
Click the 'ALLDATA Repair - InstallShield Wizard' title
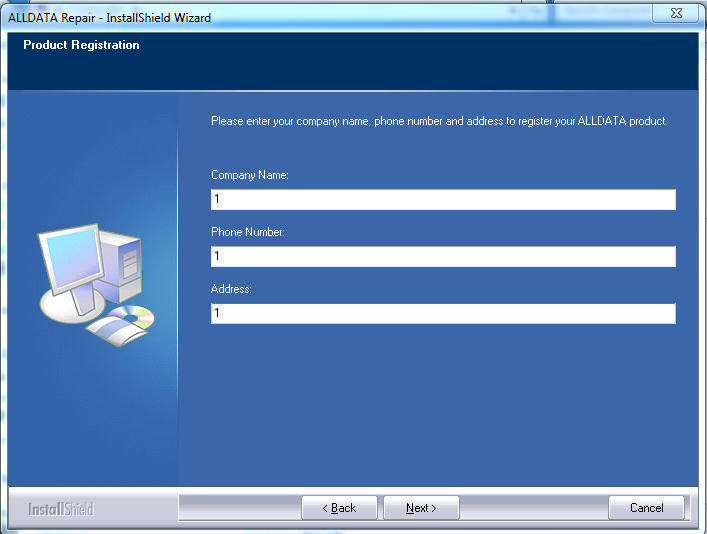click(110, 18)
